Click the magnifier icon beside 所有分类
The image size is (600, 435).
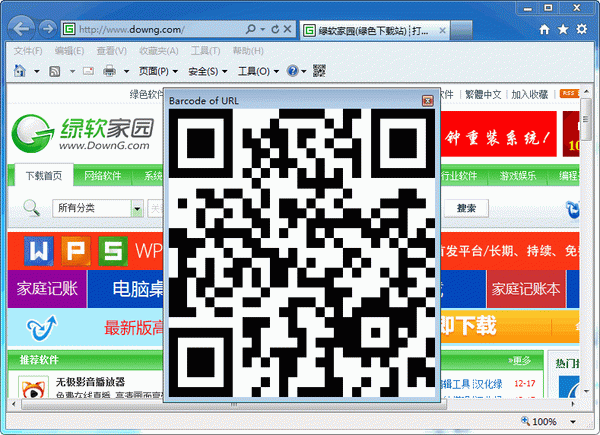click(31, 208)
